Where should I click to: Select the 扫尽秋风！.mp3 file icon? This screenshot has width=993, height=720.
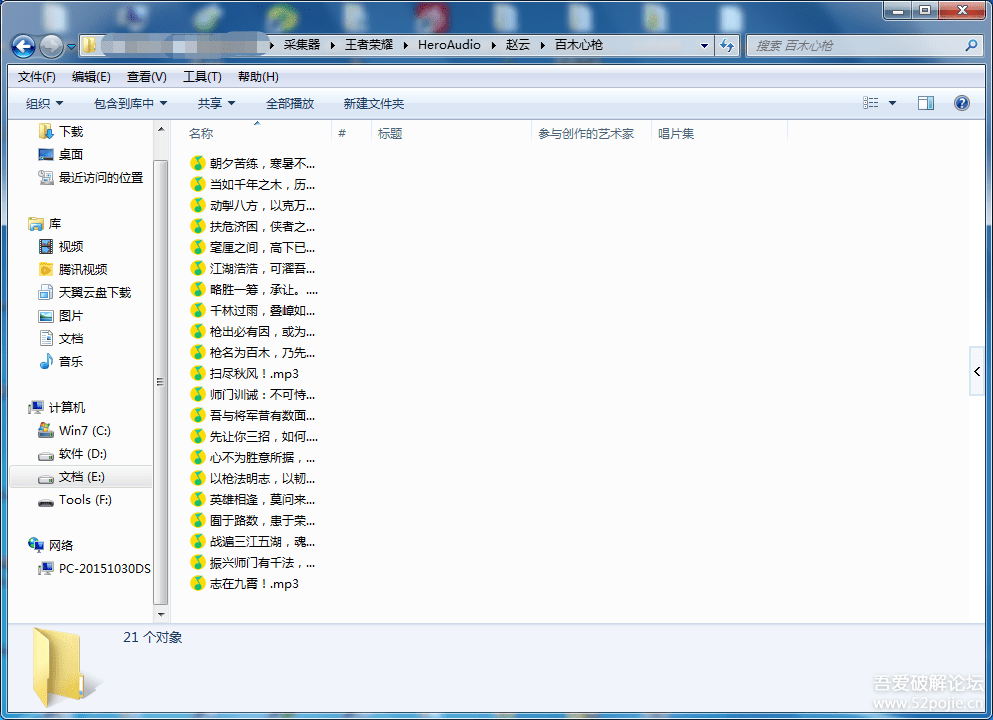coord(198,373)
